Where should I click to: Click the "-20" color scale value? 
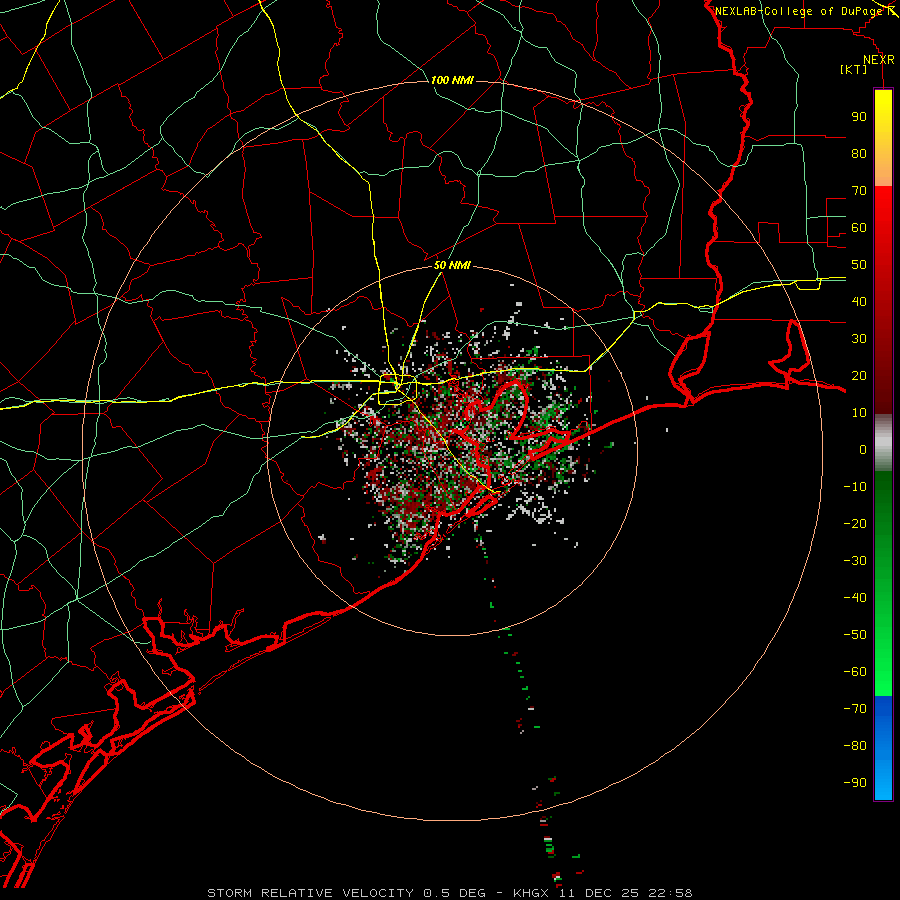click(855, 524)
